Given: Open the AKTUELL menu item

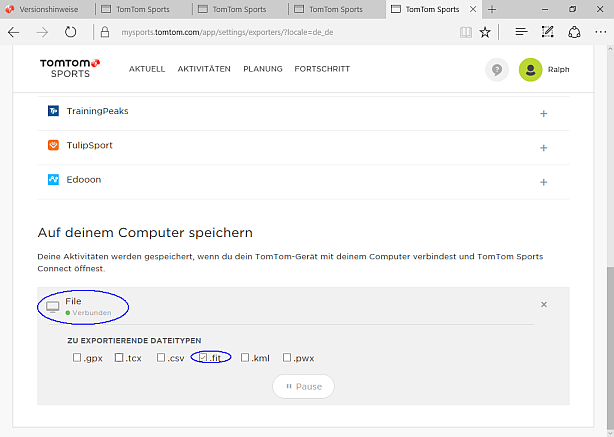Looking at the screenshot, I should click(147, 69).
